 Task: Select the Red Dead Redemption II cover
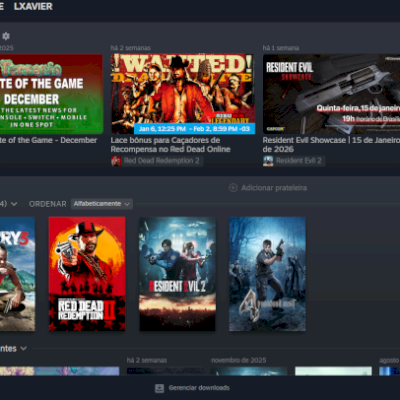87,274
